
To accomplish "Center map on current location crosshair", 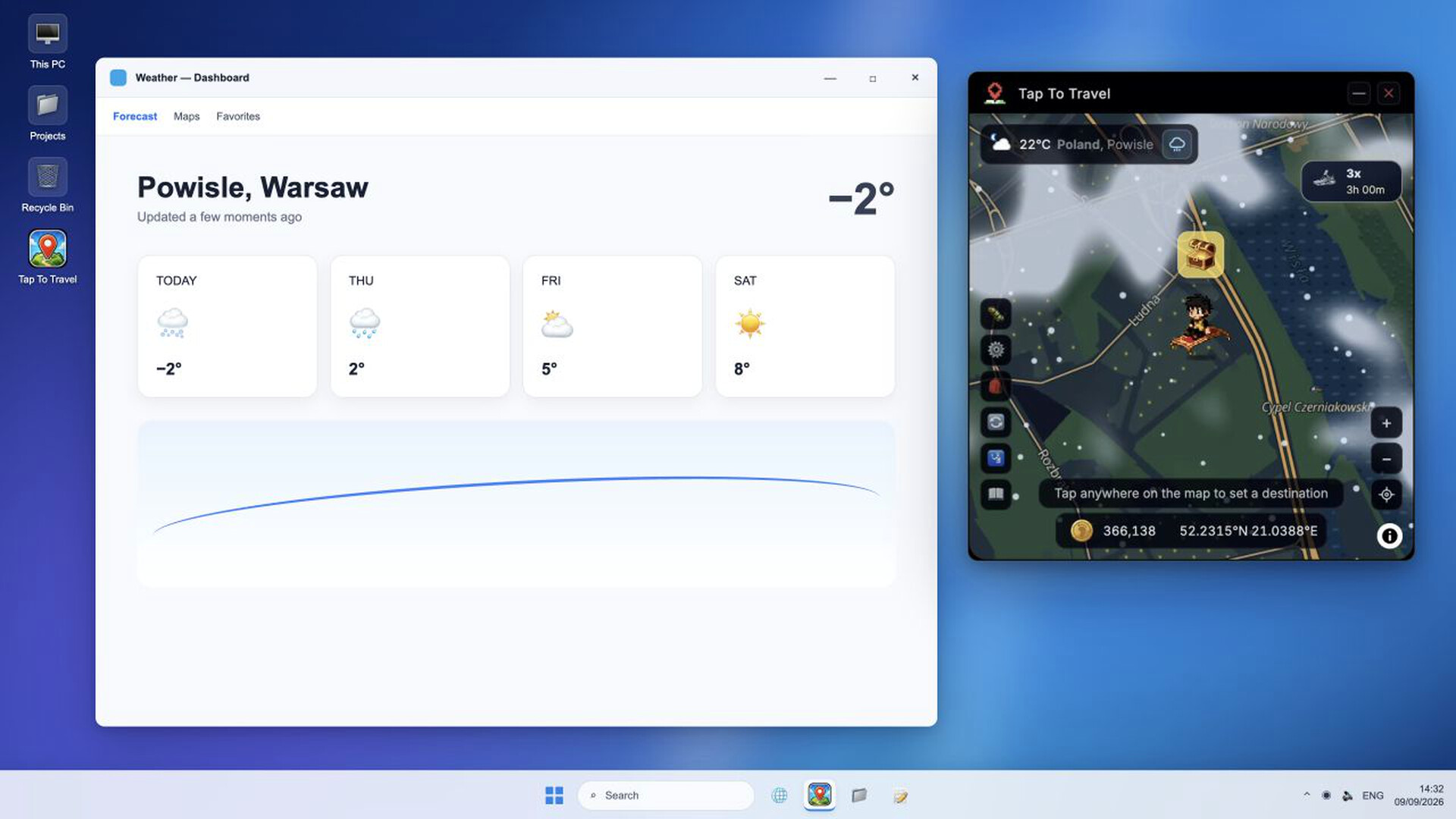I will [x=1386, y=494].
